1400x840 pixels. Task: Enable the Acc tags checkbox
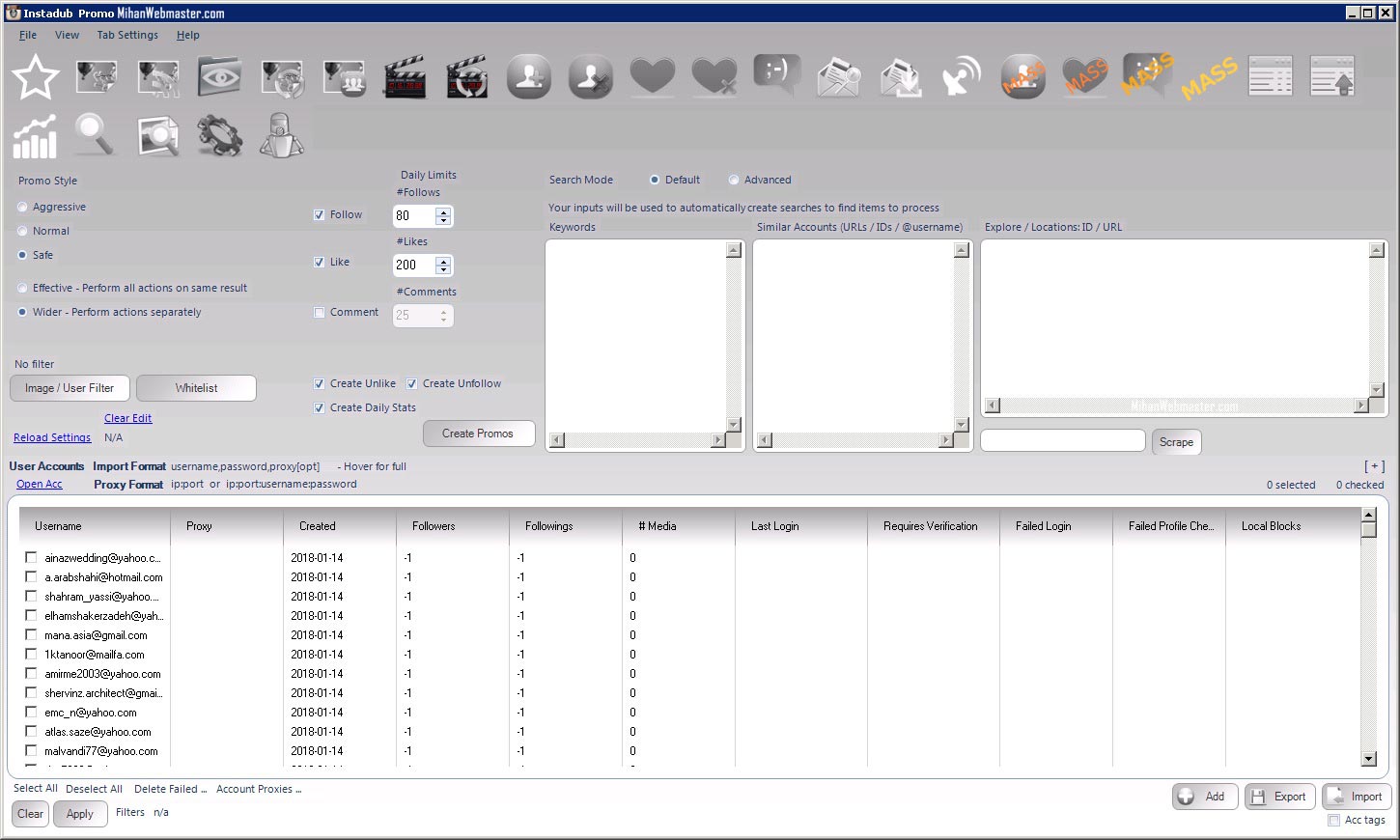point(1333,820)
